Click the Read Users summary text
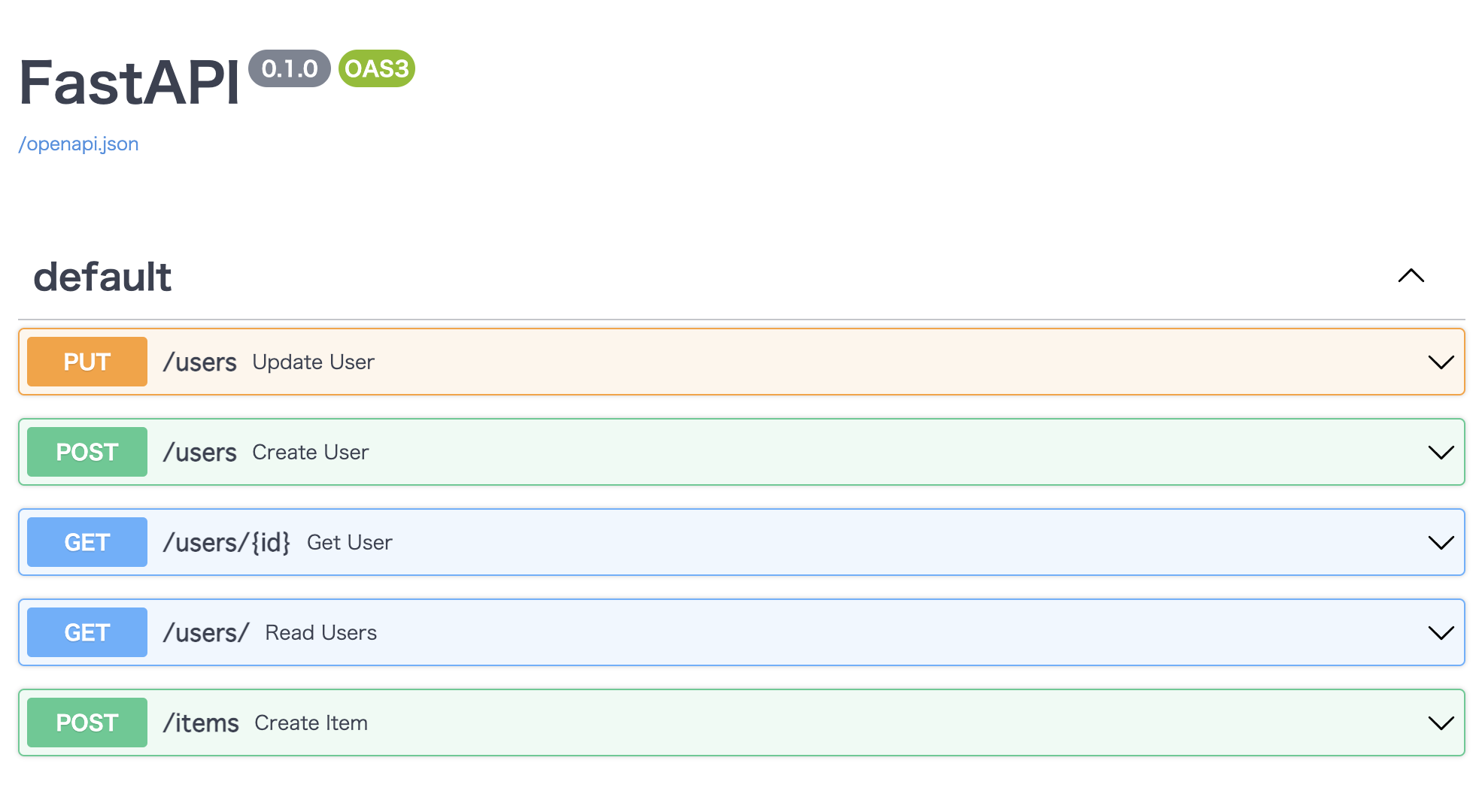 [x=320, y=632]
